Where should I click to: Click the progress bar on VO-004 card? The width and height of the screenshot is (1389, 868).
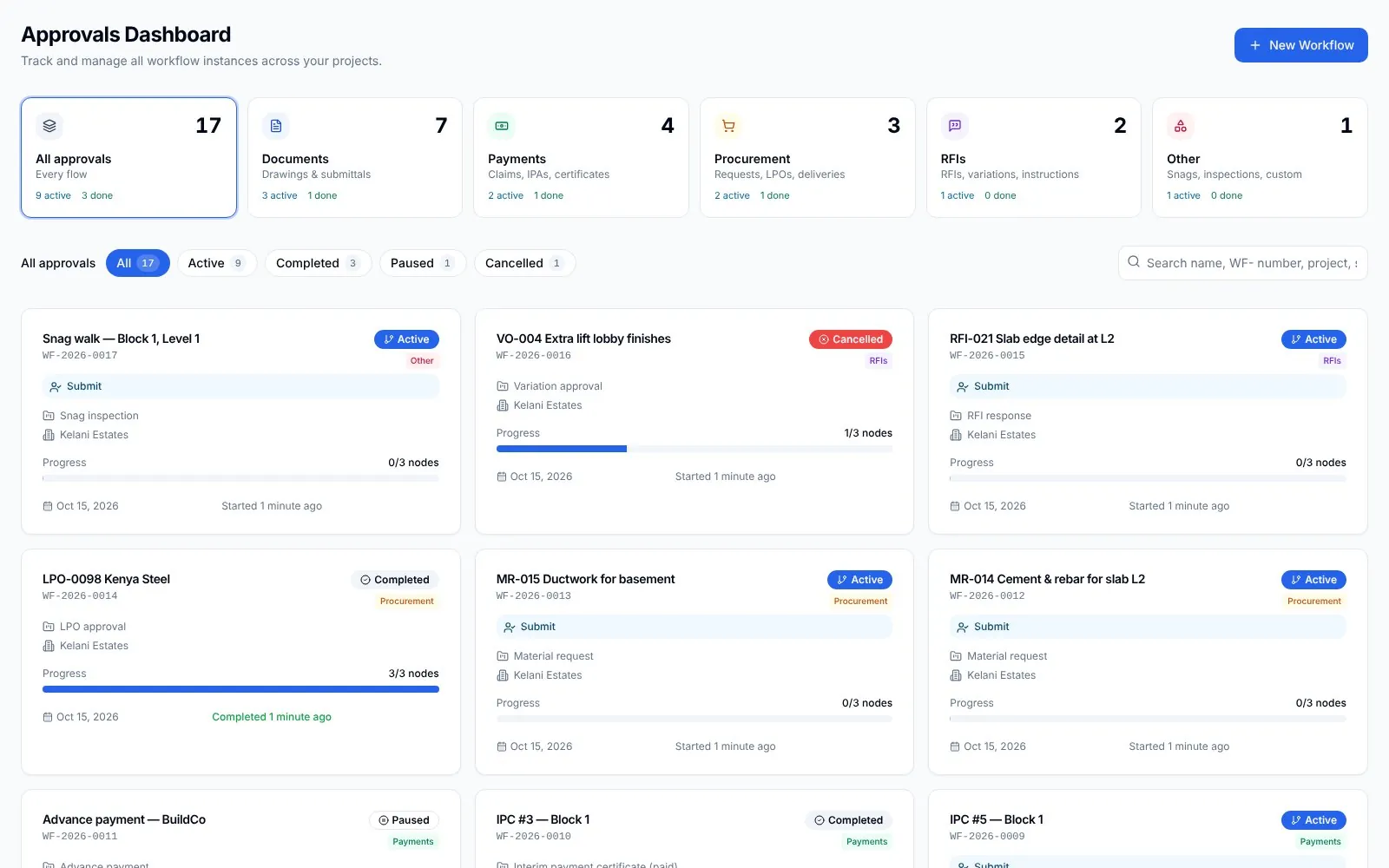click(694, 449)
